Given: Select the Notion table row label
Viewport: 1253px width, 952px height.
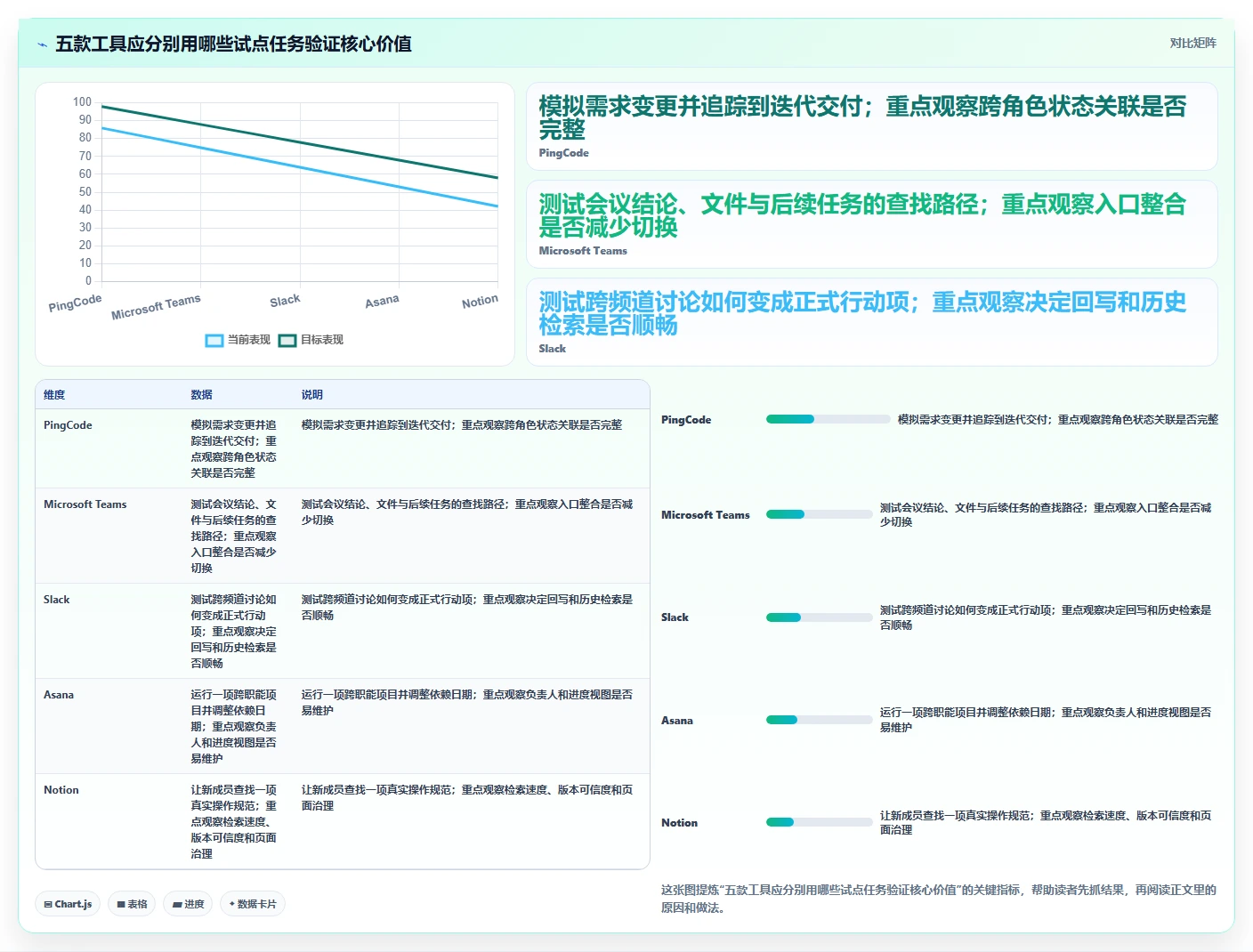Looking at the screenshot, I should point(61,790).
